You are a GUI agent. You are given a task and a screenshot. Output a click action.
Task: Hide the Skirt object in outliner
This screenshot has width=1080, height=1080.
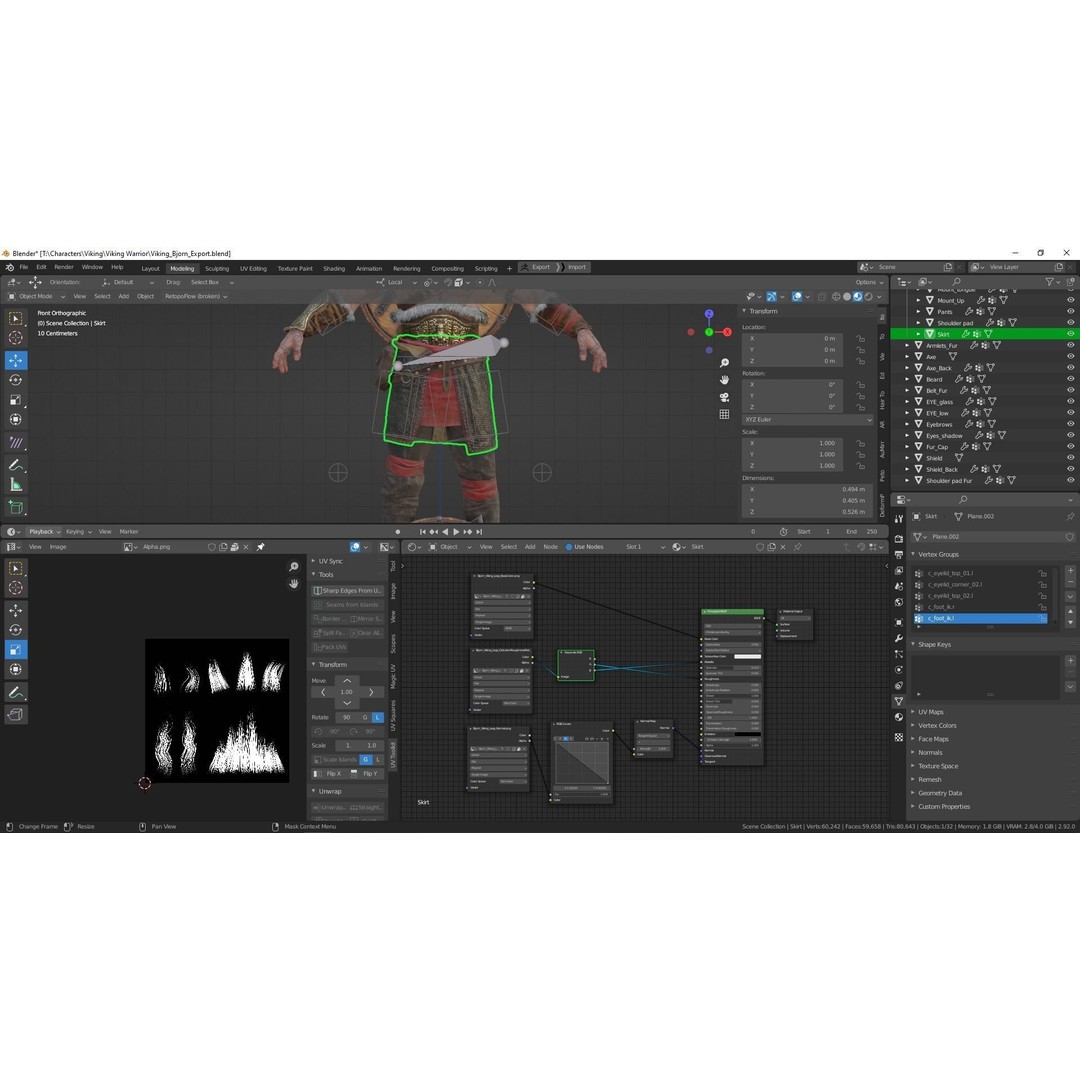tap(1070, 334)
